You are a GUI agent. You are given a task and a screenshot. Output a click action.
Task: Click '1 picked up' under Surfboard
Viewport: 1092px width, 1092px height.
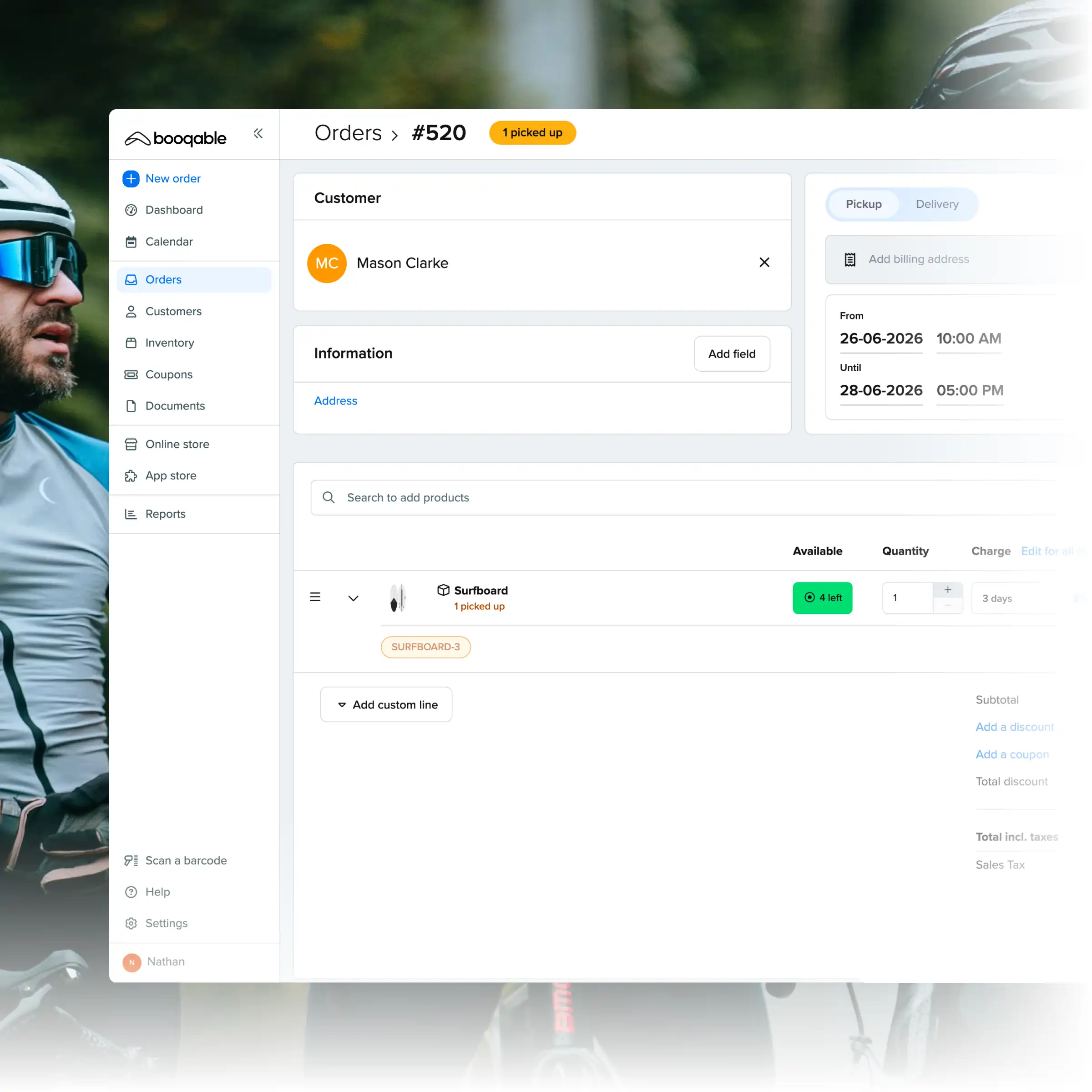(479, 607)
